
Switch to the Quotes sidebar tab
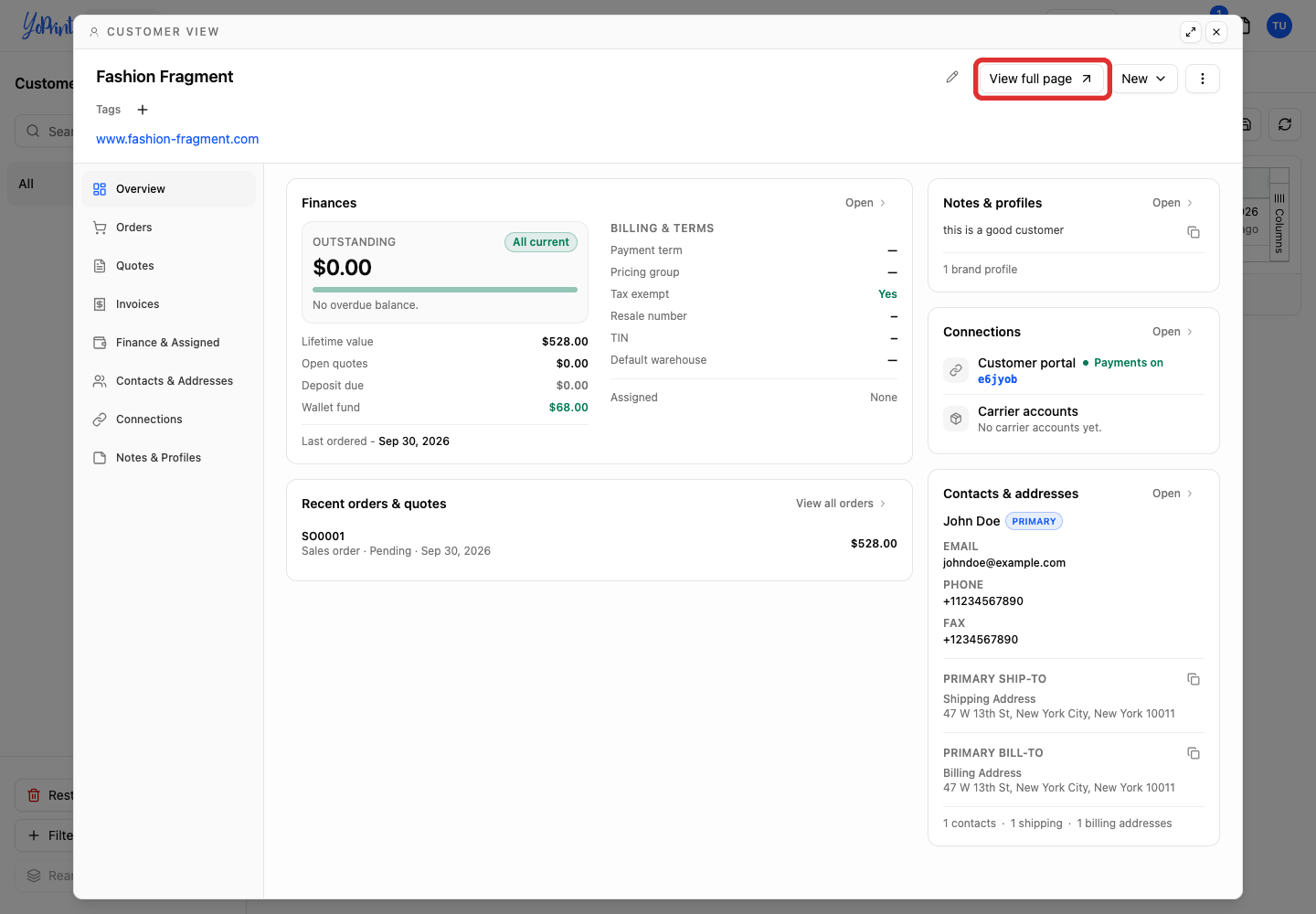point(168,266)
